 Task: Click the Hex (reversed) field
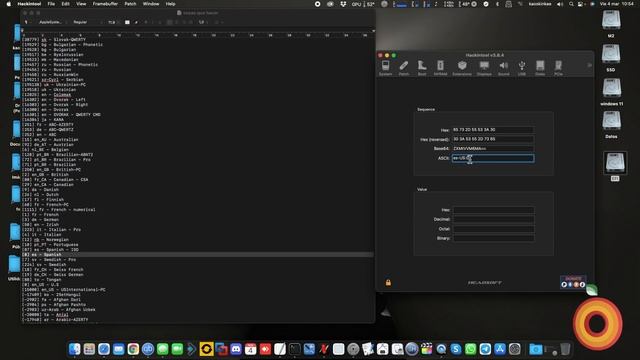493,139
